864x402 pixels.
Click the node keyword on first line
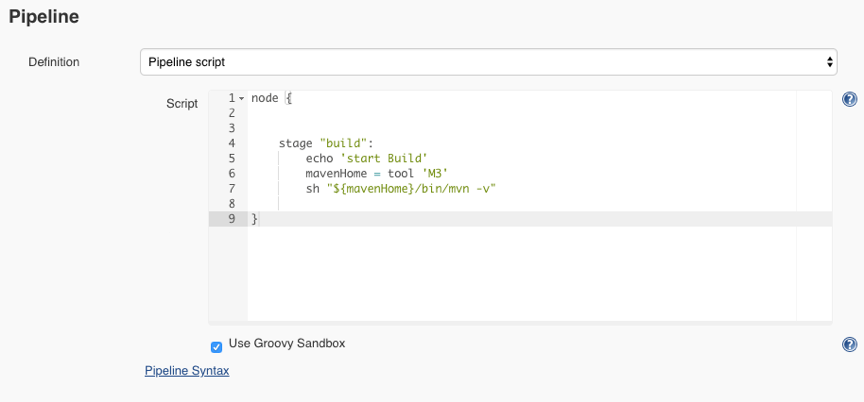(x=265, y=98)
